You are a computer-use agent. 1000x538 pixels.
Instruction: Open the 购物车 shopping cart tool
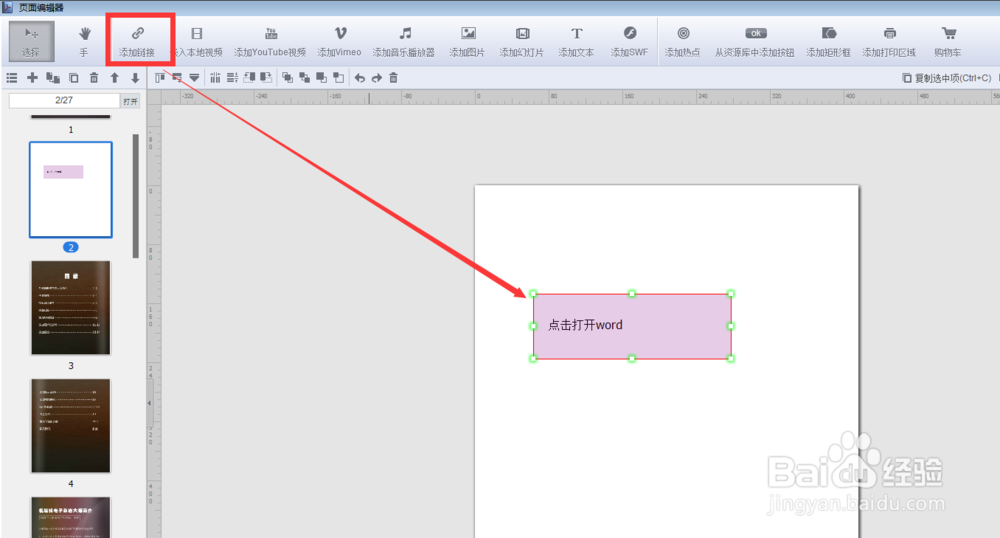coord(948,41)
